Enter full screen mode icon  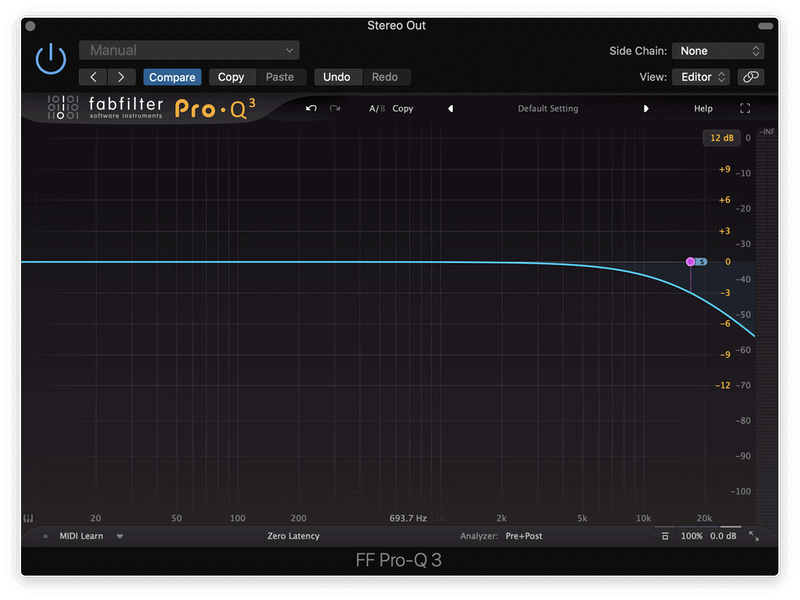tap(745, 108)
